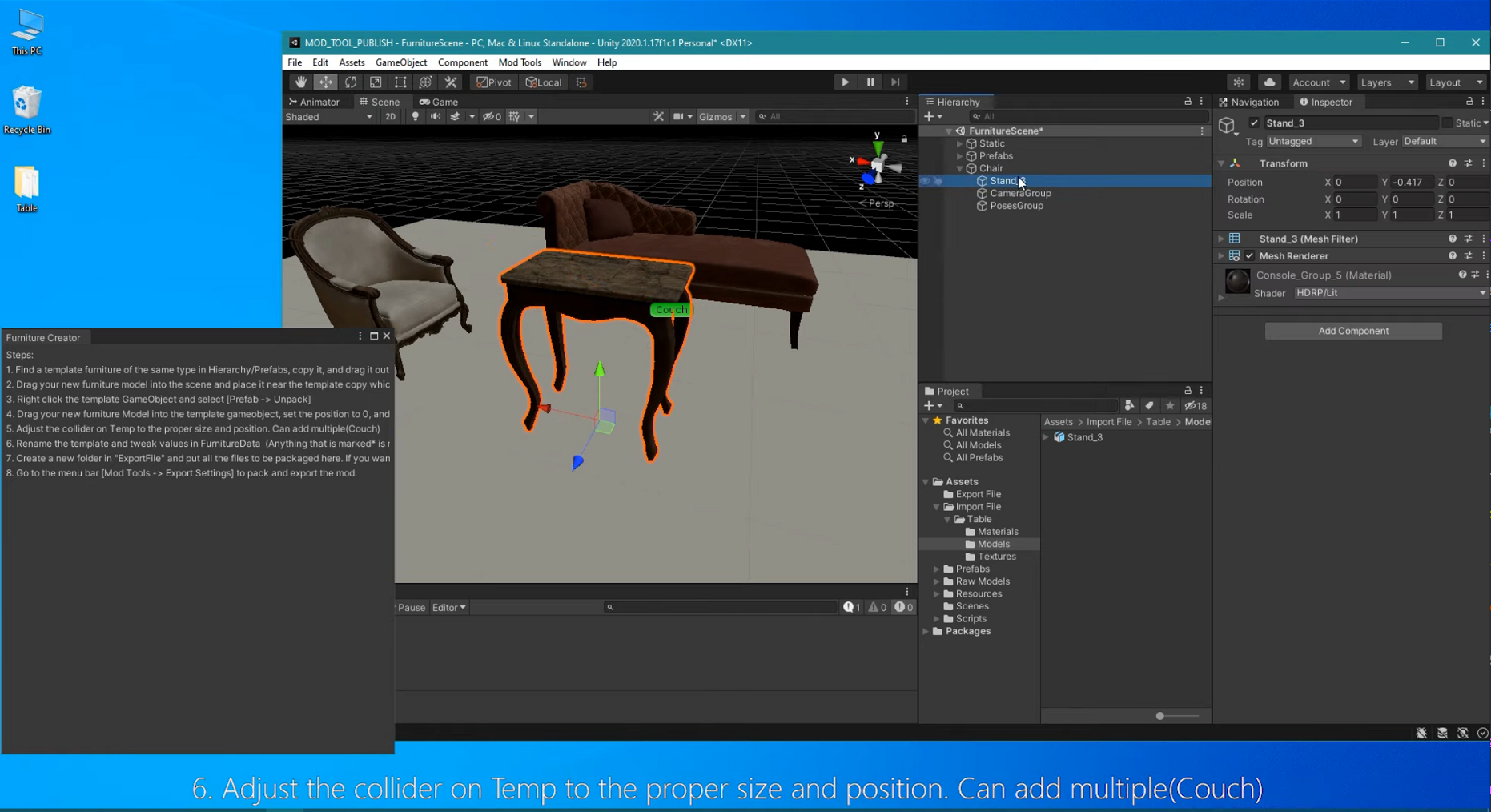Select the Rect transform tool

pyautogui.click(x=400, y=82)
